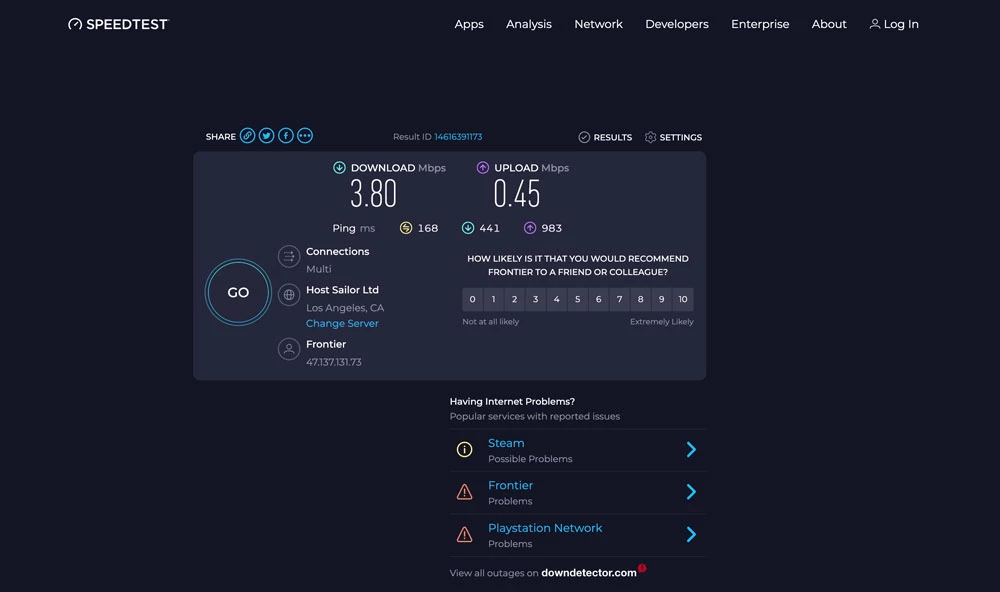Open the Developers menu
The width and height of the screenshot is (1000, 592).
click(x=677, y=24)
